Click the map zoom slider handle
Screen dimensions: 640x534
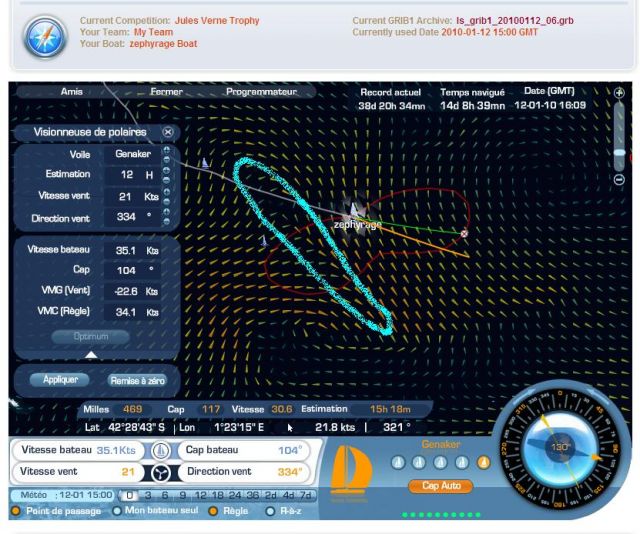click(x=619, y=152)
